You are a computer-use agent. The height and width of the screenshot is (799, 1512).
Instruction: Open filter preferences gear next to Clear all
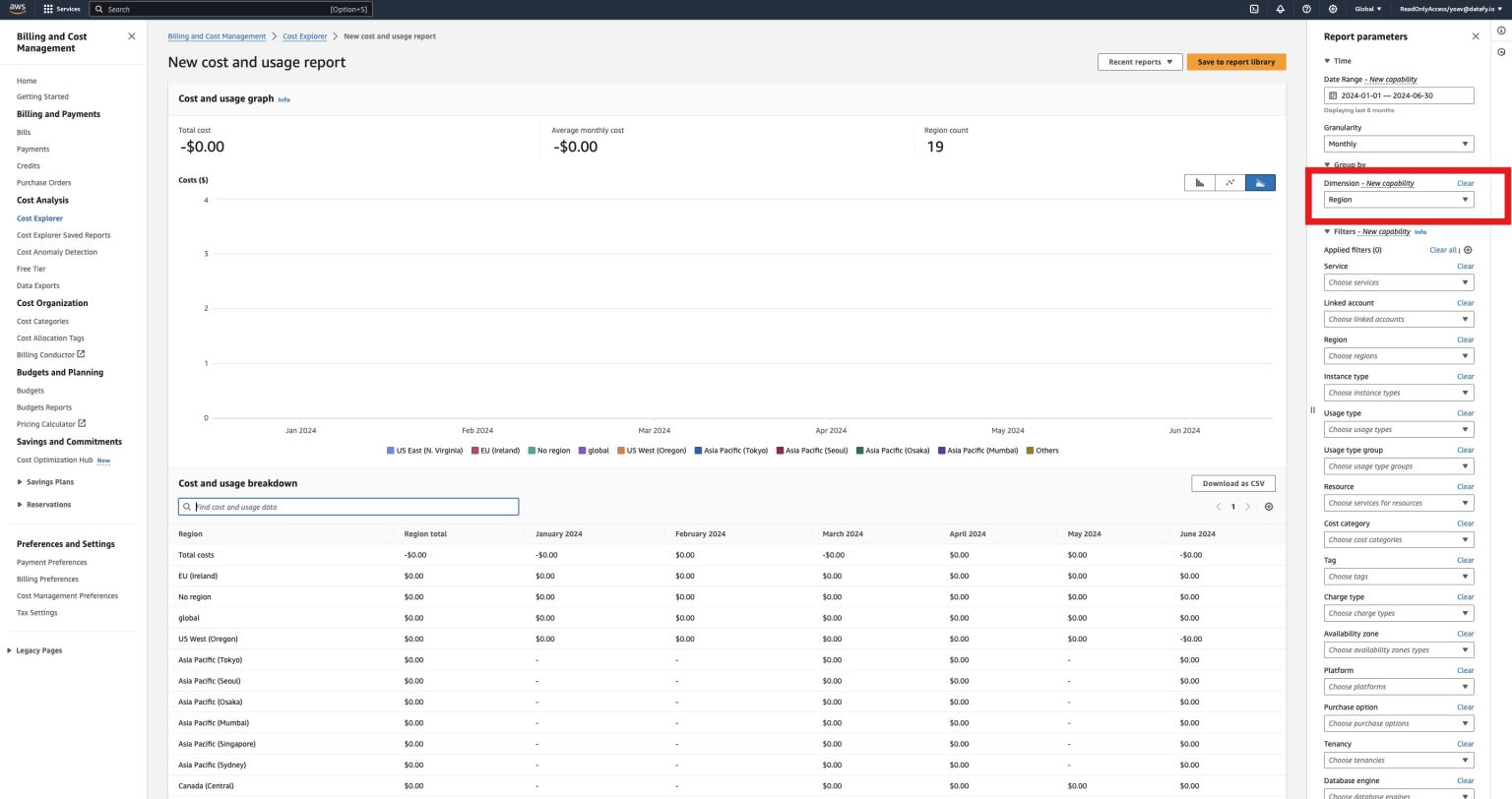(1467, 249)
